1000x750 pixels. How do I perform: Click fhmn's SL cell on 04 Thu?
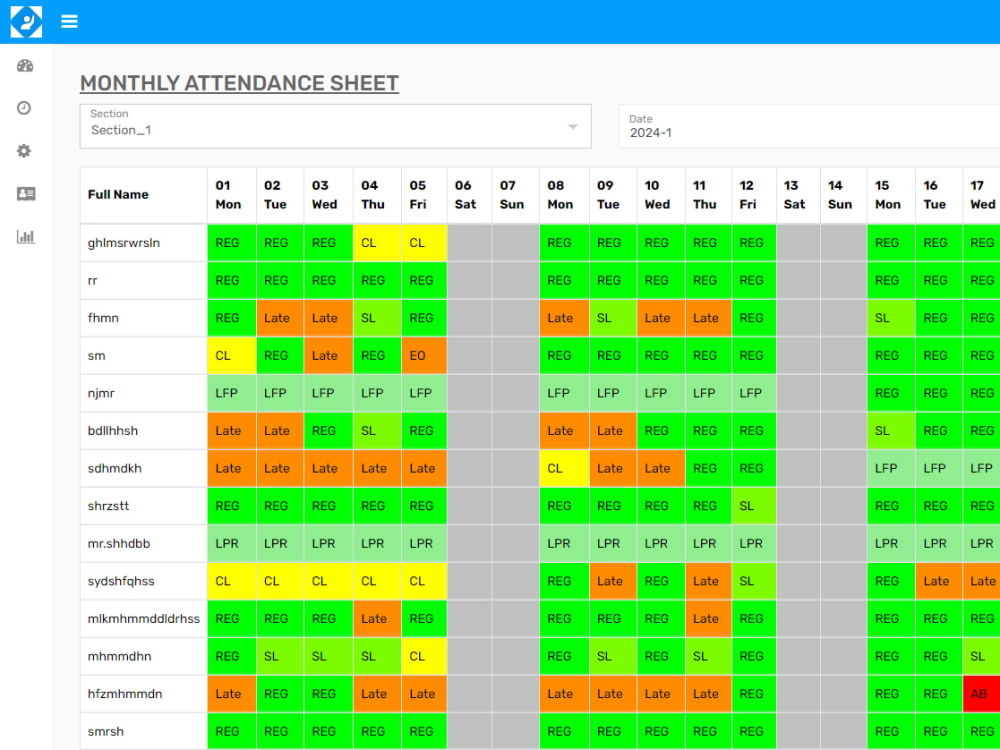click(377, 318)
